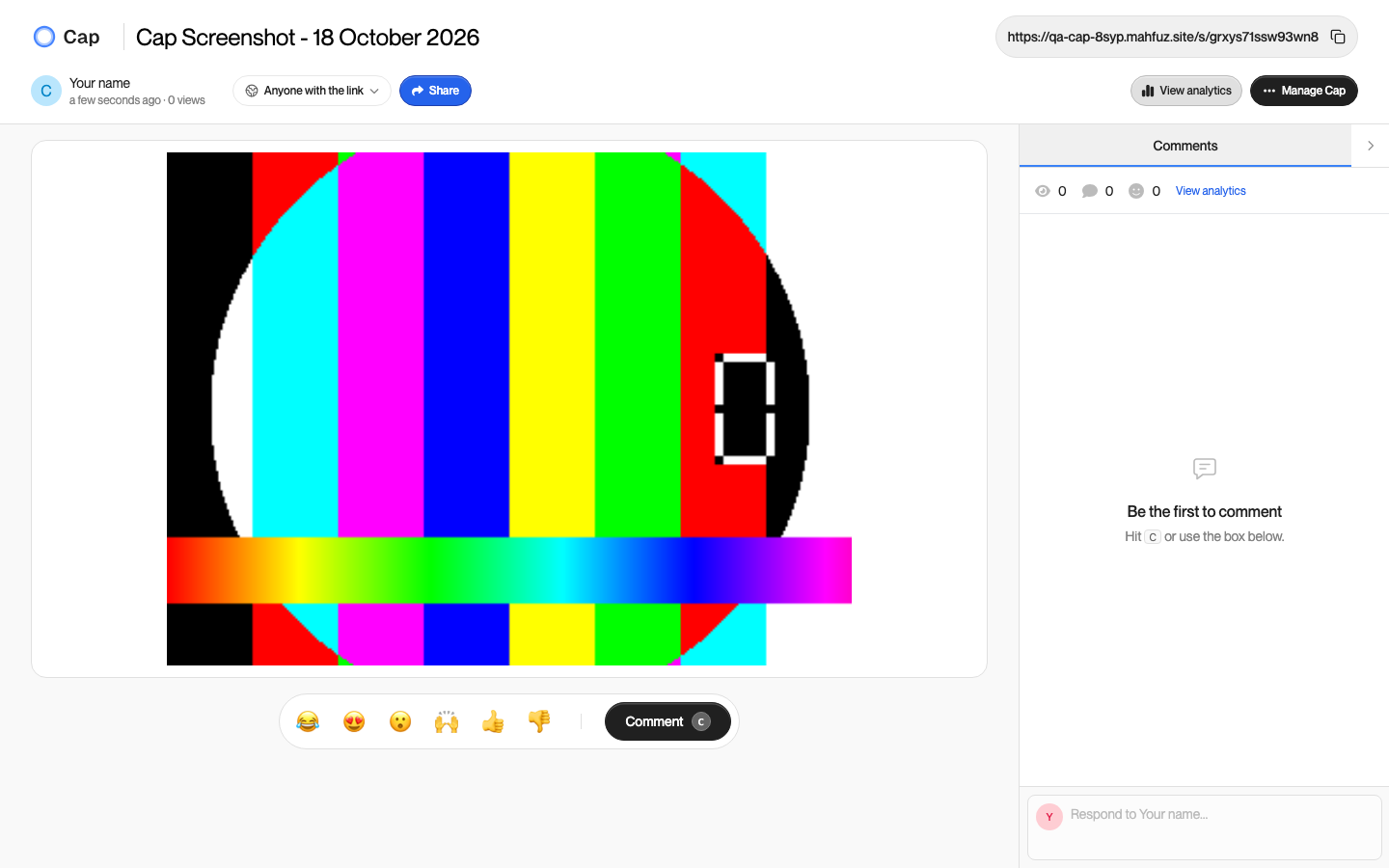Click the blue Share button
The height and width of the screenshot is (868, 1389).
[x=435, y=91]
